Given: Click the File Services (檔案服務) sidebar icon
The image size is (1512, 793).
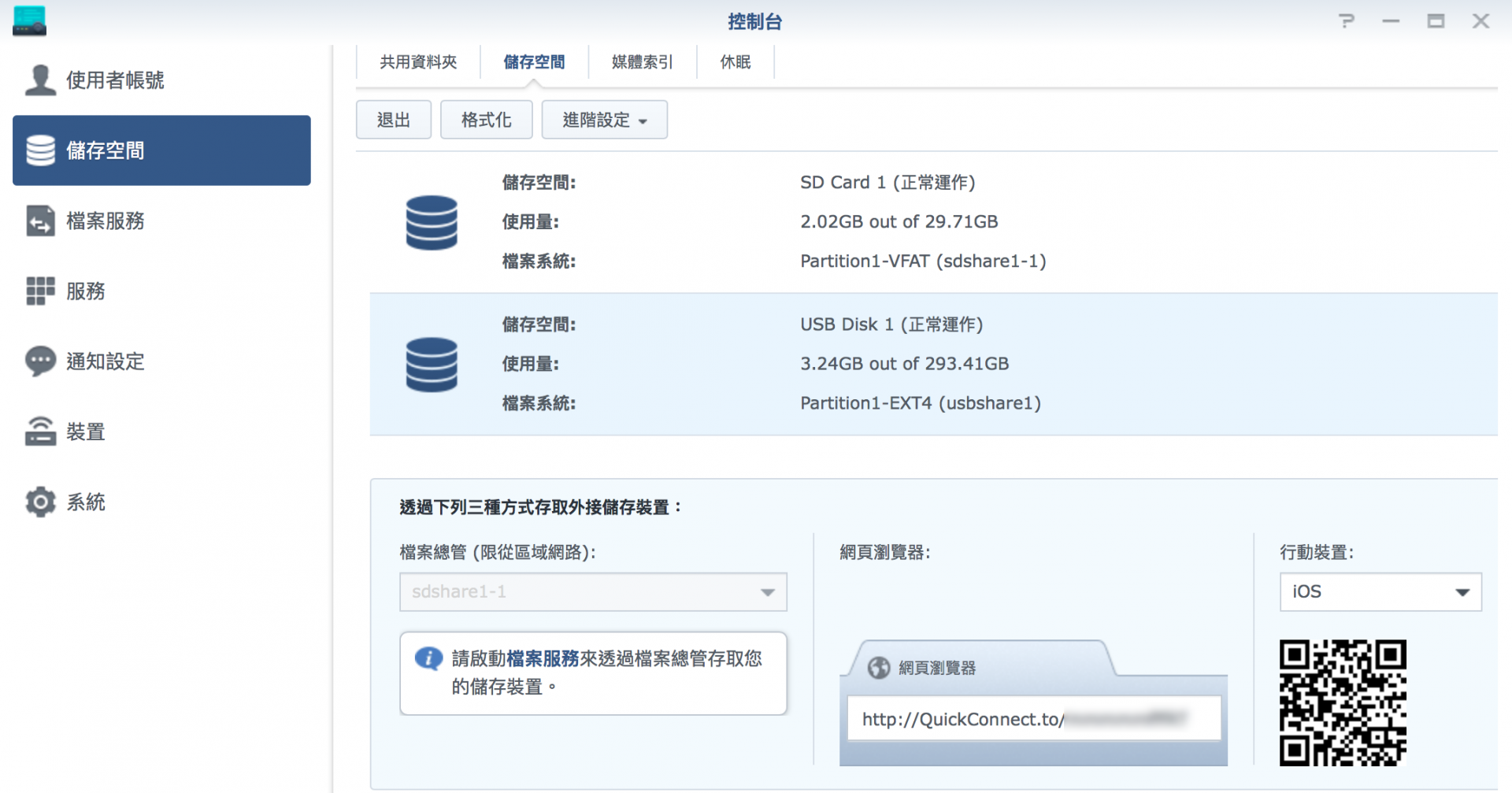Looking at the screenshot, I should [x=40, y=221].
